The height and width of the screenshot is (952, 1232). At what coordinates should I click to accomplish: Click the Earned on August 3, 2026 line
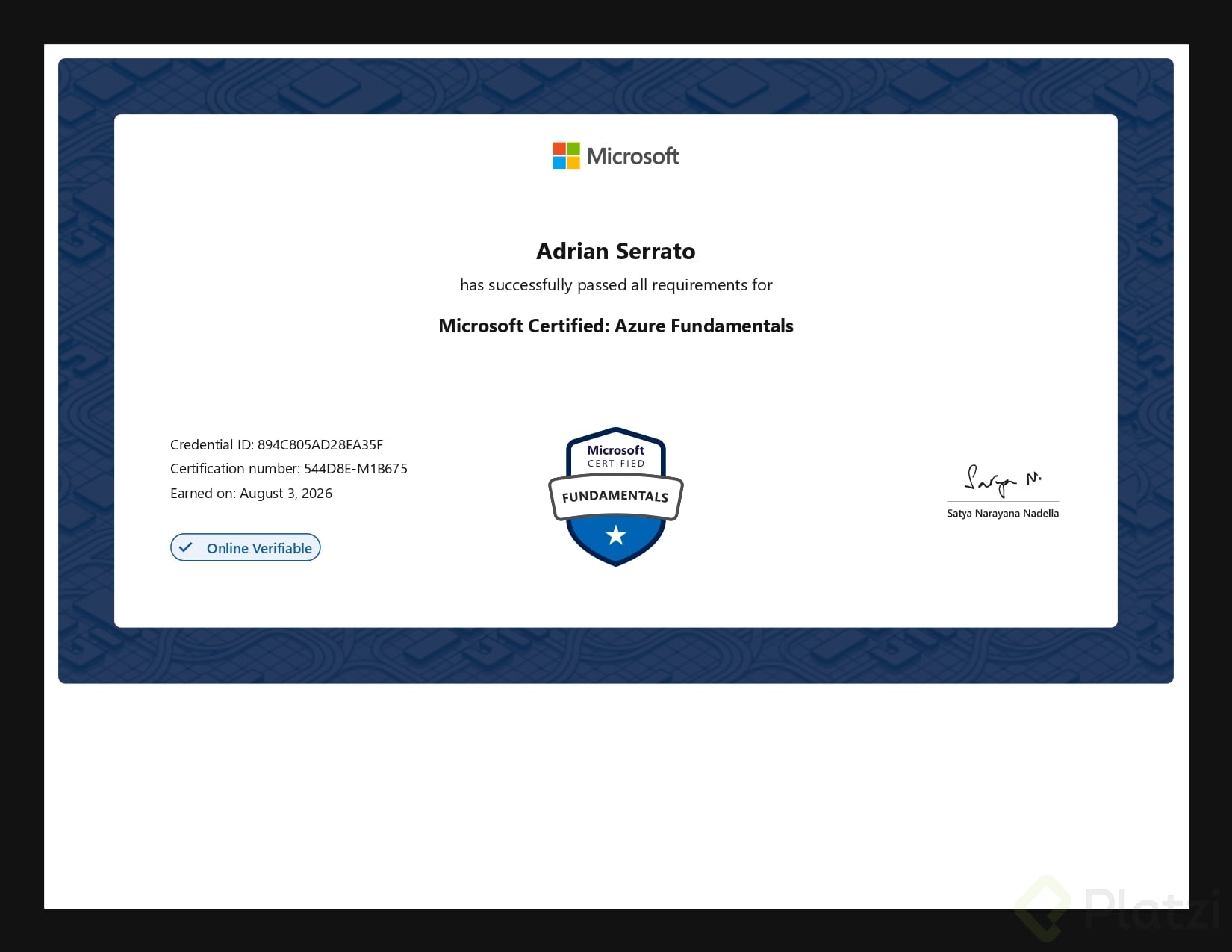(x=251, y=493)
